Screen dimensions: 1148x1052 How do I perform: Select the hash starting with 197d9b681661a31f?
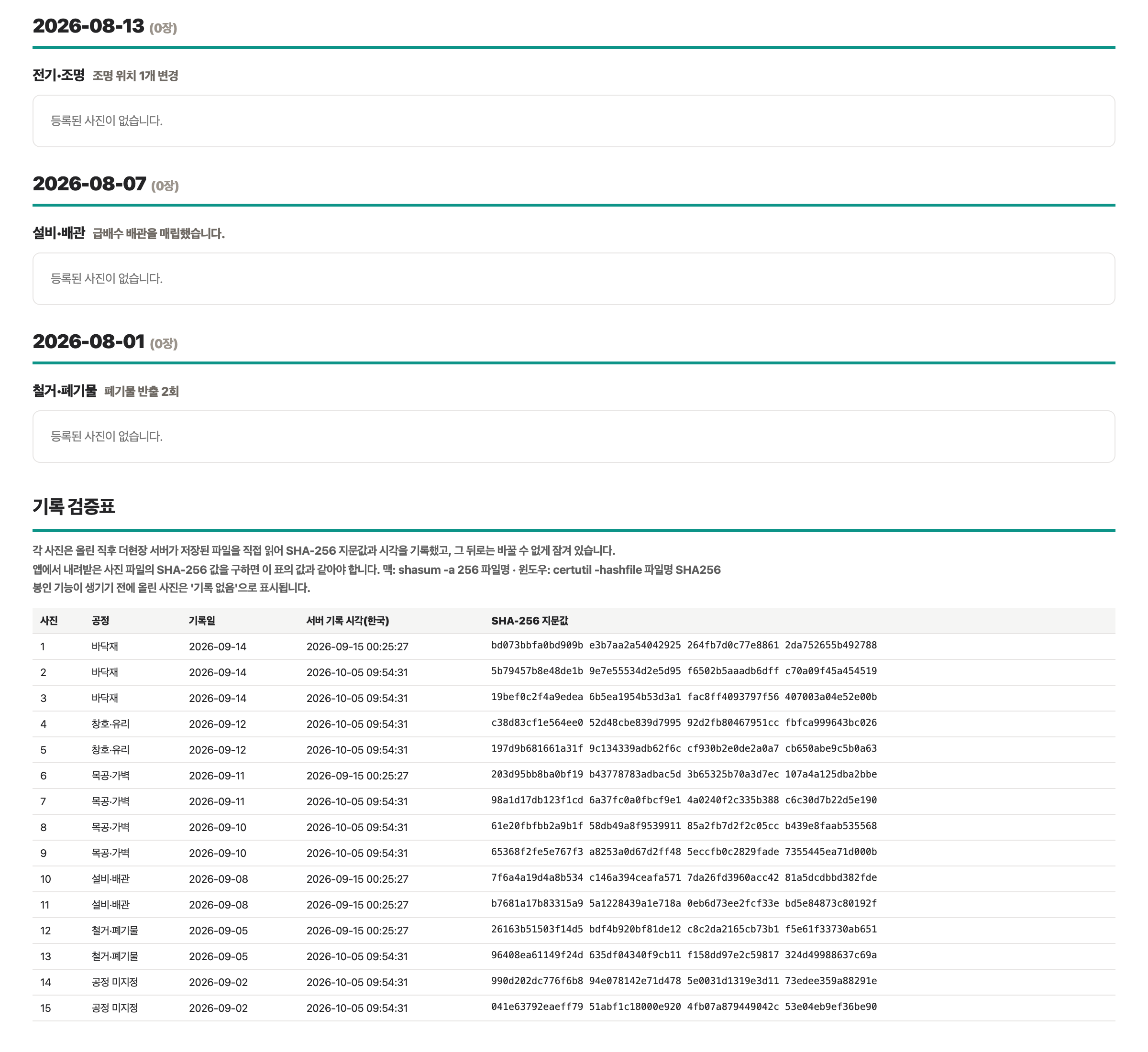[684, 748]
